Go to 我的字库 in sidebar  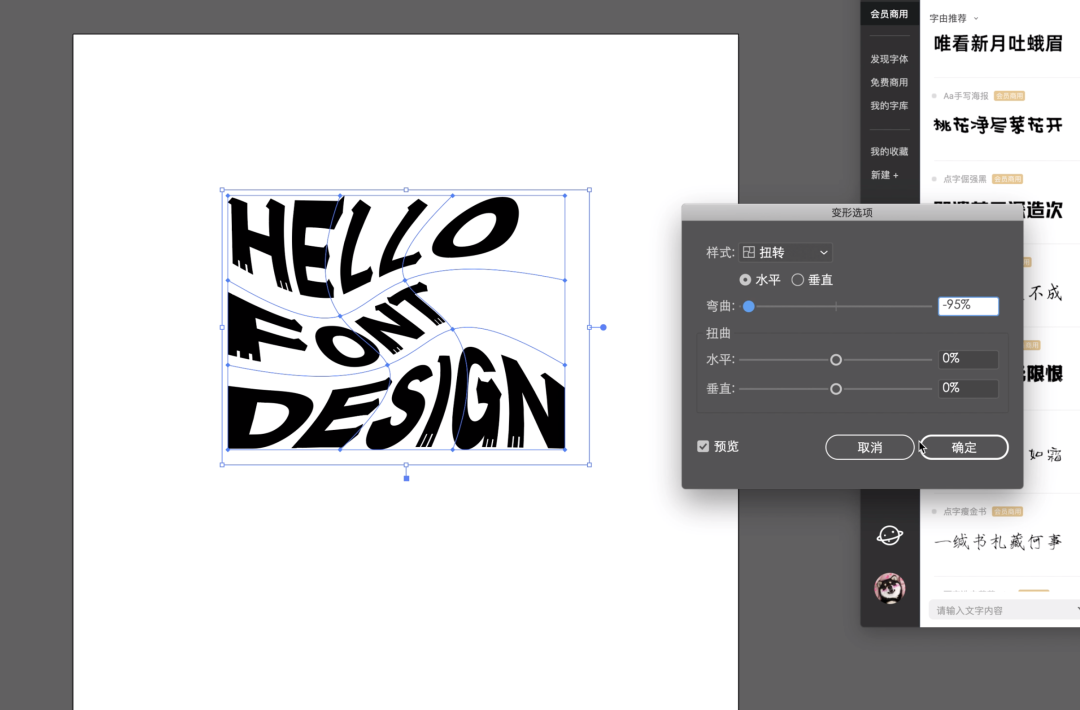889,105
